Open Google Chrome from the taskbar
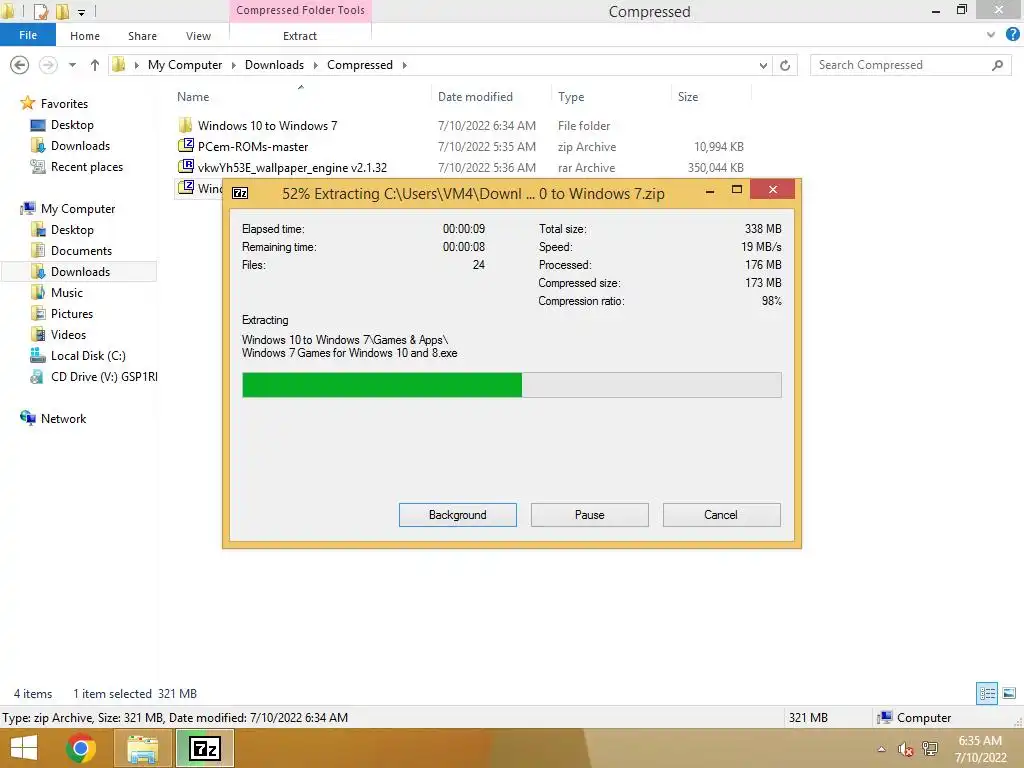 point(81,748)
